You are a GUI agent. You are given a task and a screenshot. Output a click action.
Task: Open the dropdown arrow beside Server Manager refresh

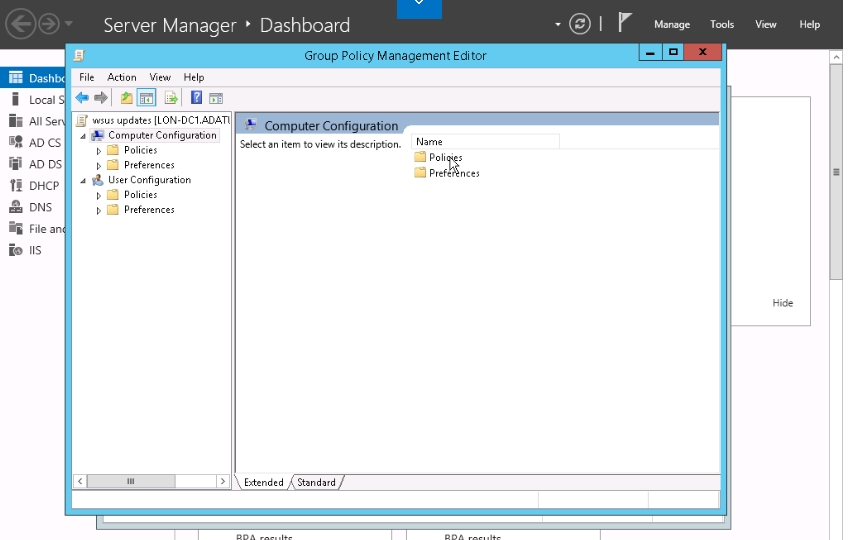click(x=558, y=24)
